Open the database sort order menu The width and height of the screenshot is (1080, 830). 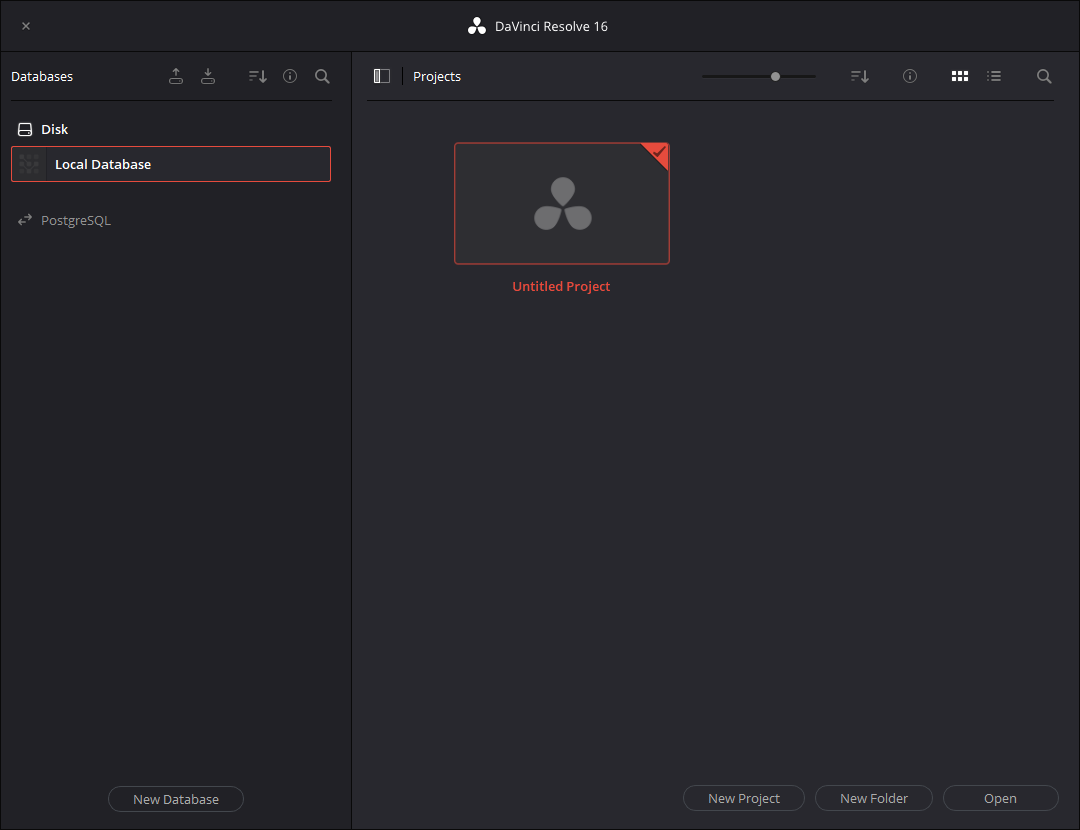pyautogui.click(x=258, y=76)
